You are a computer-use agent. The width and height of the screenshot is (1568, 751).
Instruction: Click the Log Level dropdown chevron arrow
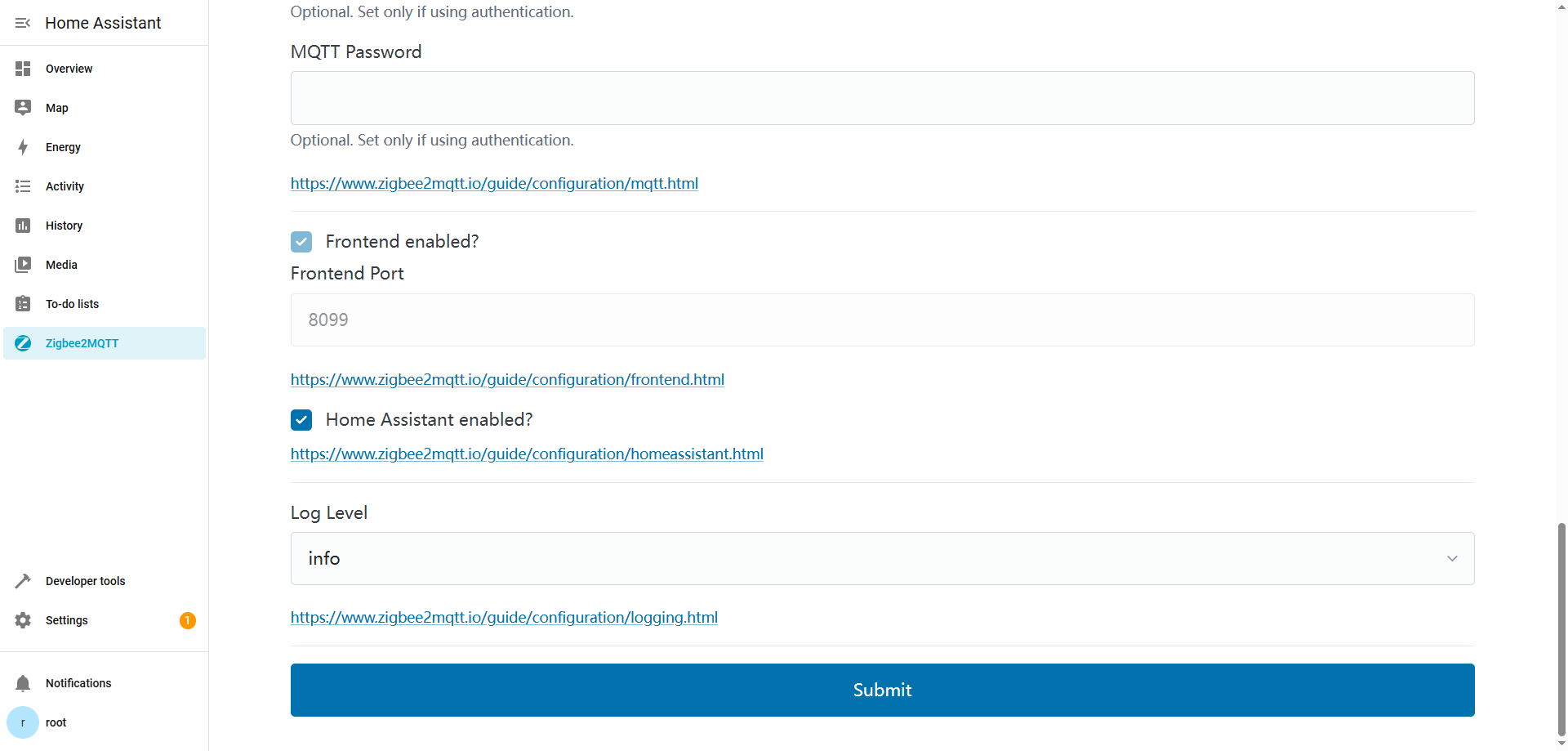point(1452,559)
